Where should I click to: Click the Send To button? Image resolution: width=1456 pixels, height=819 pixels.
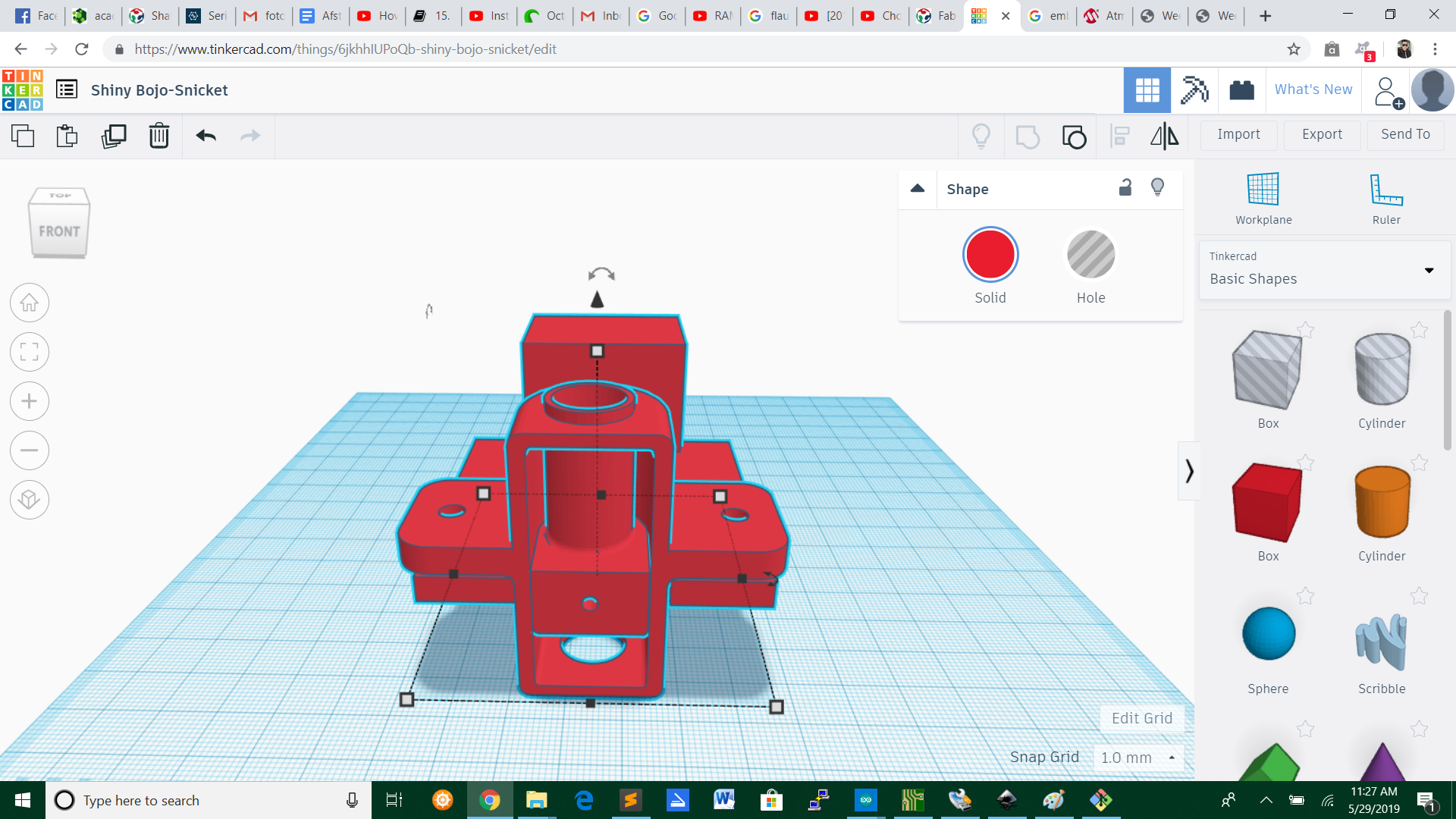click(x=1405, y=134)
